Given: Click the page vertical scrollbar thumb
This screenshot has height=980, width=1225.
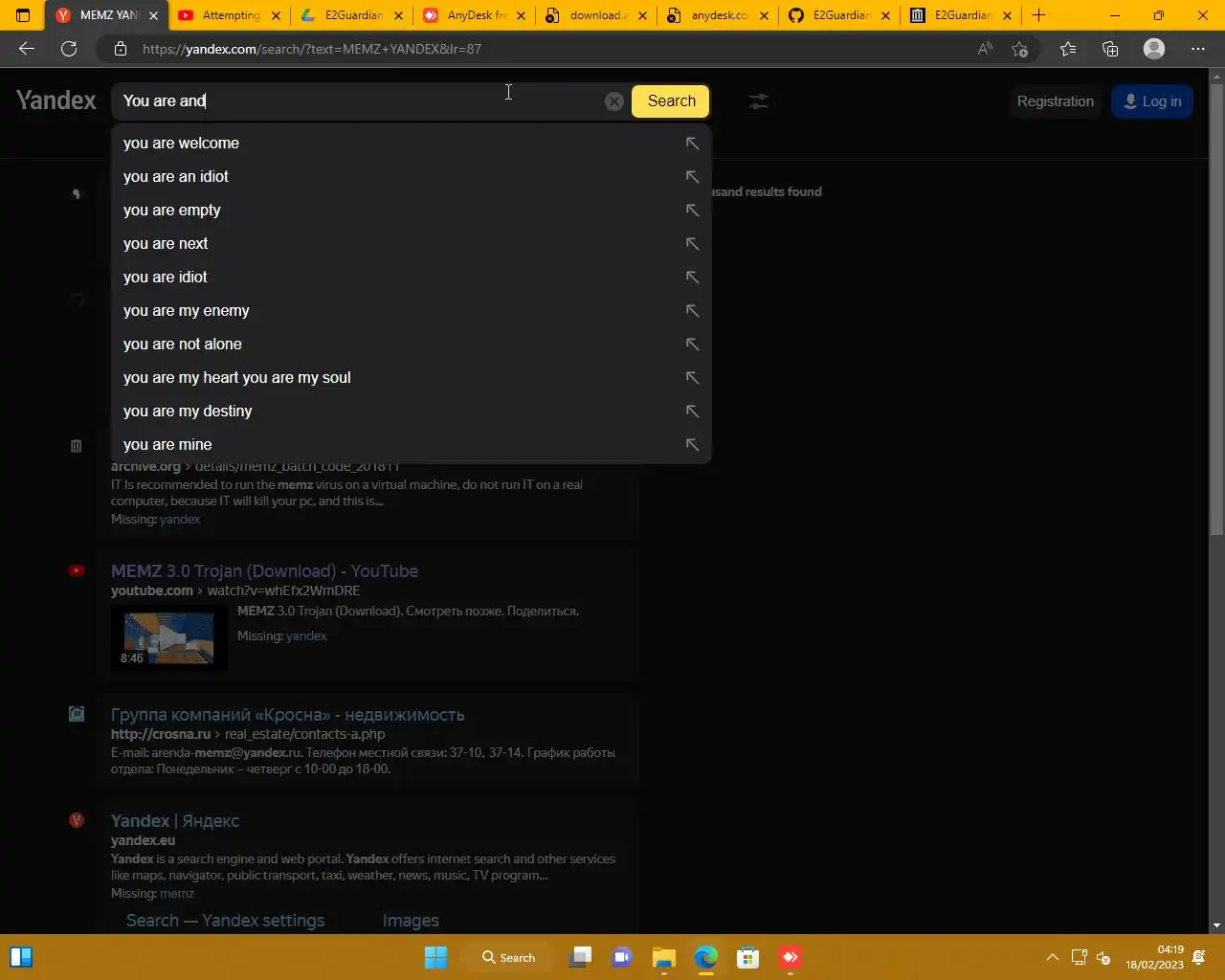Looking at the screenshot, I should click(1216, 309).
